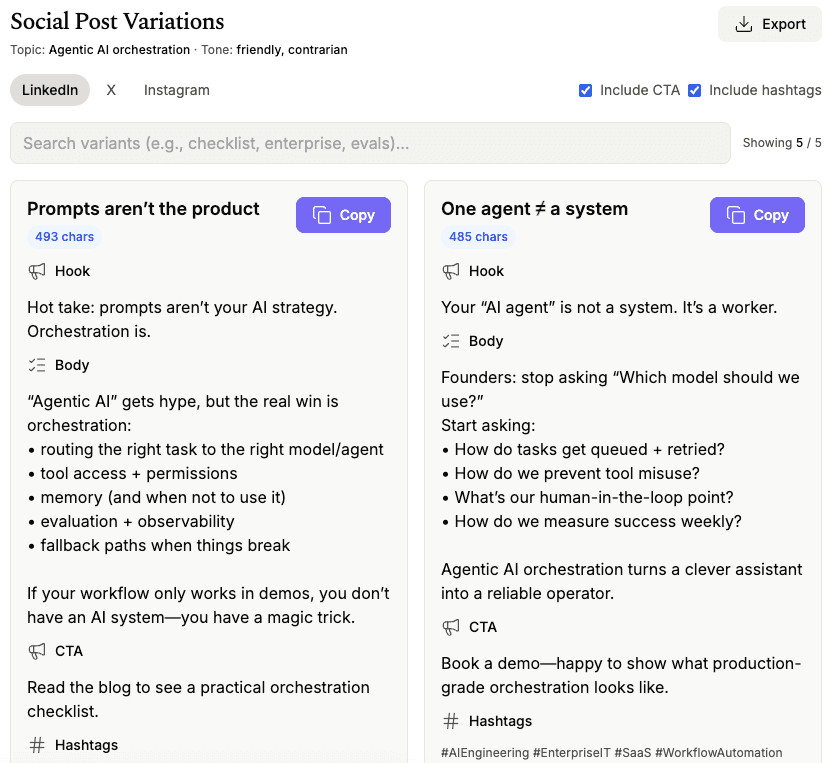836x763 pixels.
Task: Click the 'magic trick' closing paragraph
Action: click(x=208, y=605)
